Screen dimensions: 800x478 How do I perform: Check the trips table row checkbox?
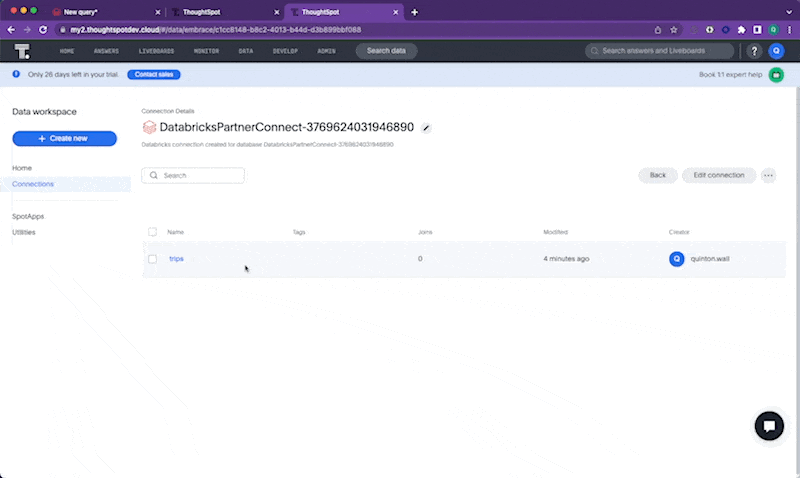tap(153, 259)
